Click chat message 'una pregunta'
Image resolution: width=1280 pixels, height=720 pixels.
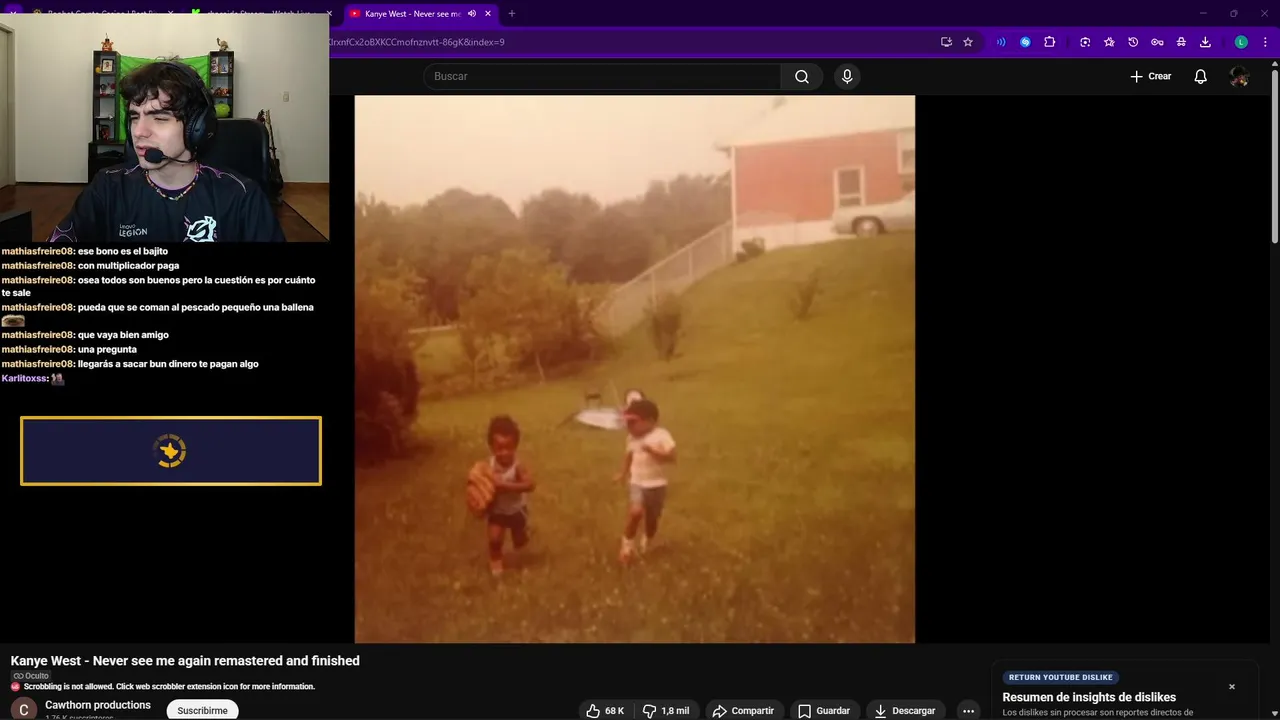click(x=107, y=349)
